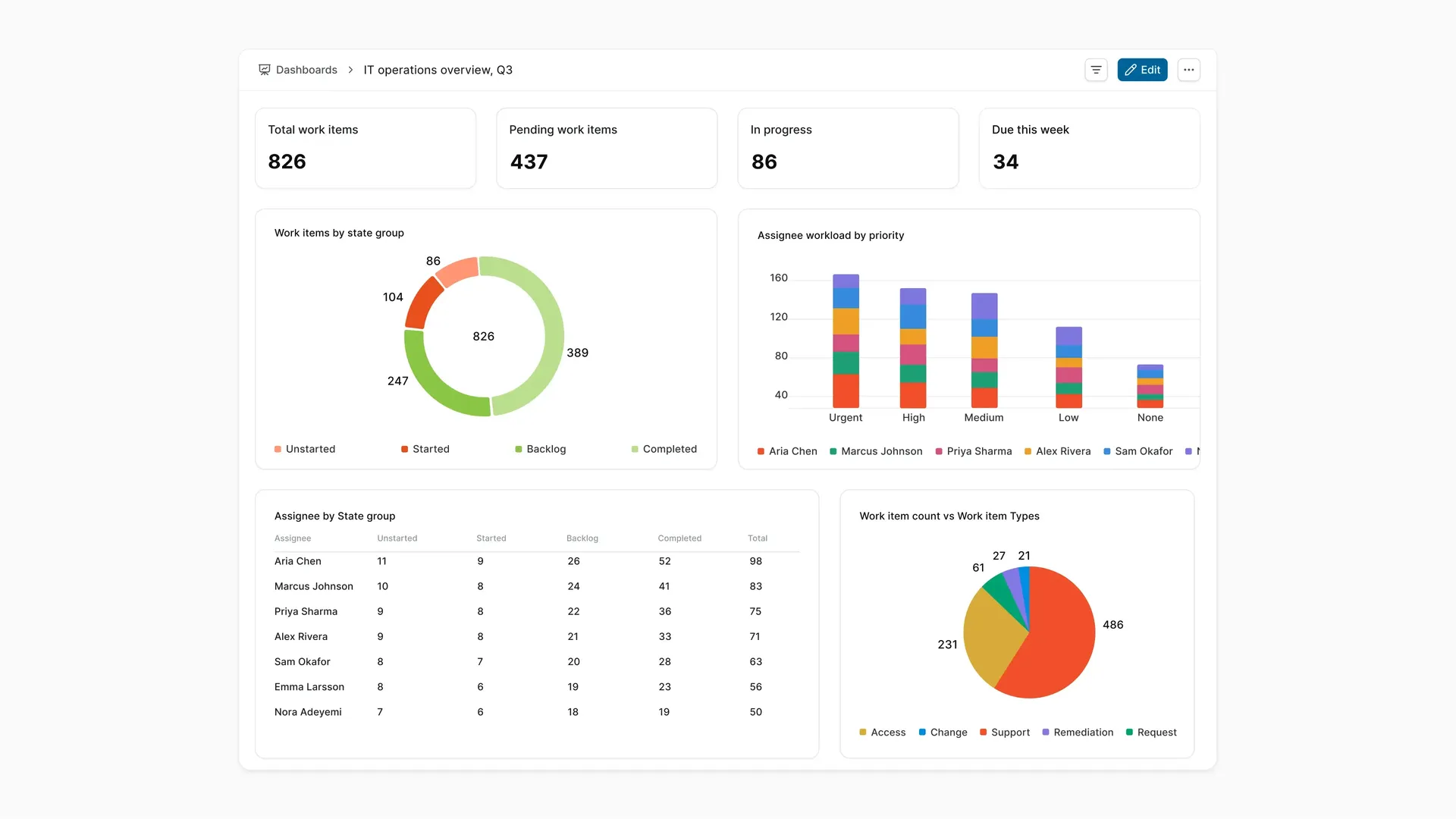Click the High priority stacked bar

click(x=913, y=348)
